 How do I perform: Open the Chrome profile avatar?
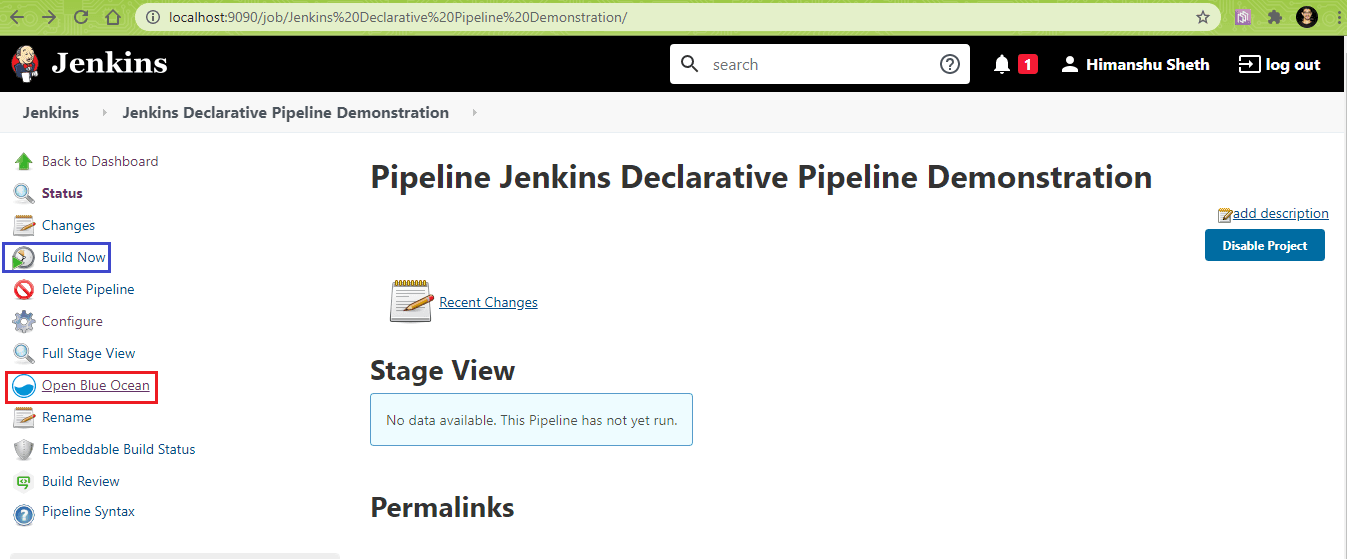point(1306,17)
